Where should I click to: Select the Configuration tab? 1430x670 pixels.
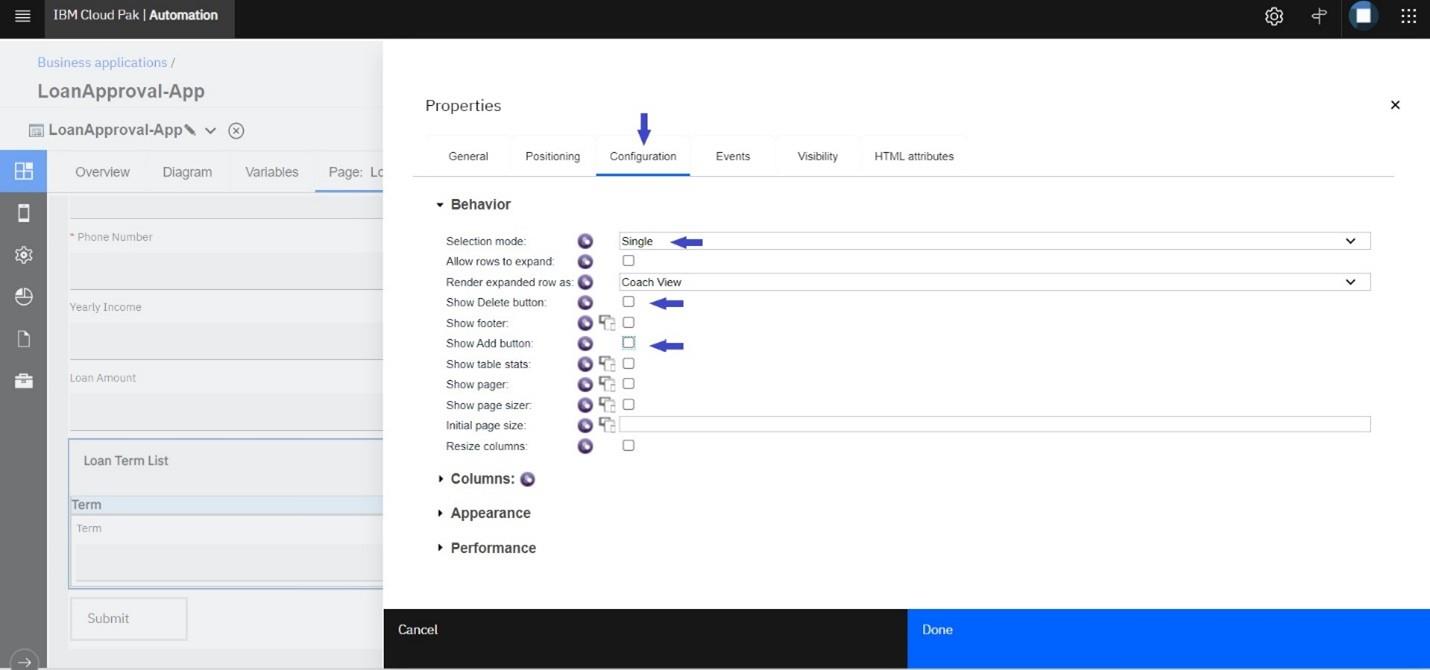click(643, 156)
